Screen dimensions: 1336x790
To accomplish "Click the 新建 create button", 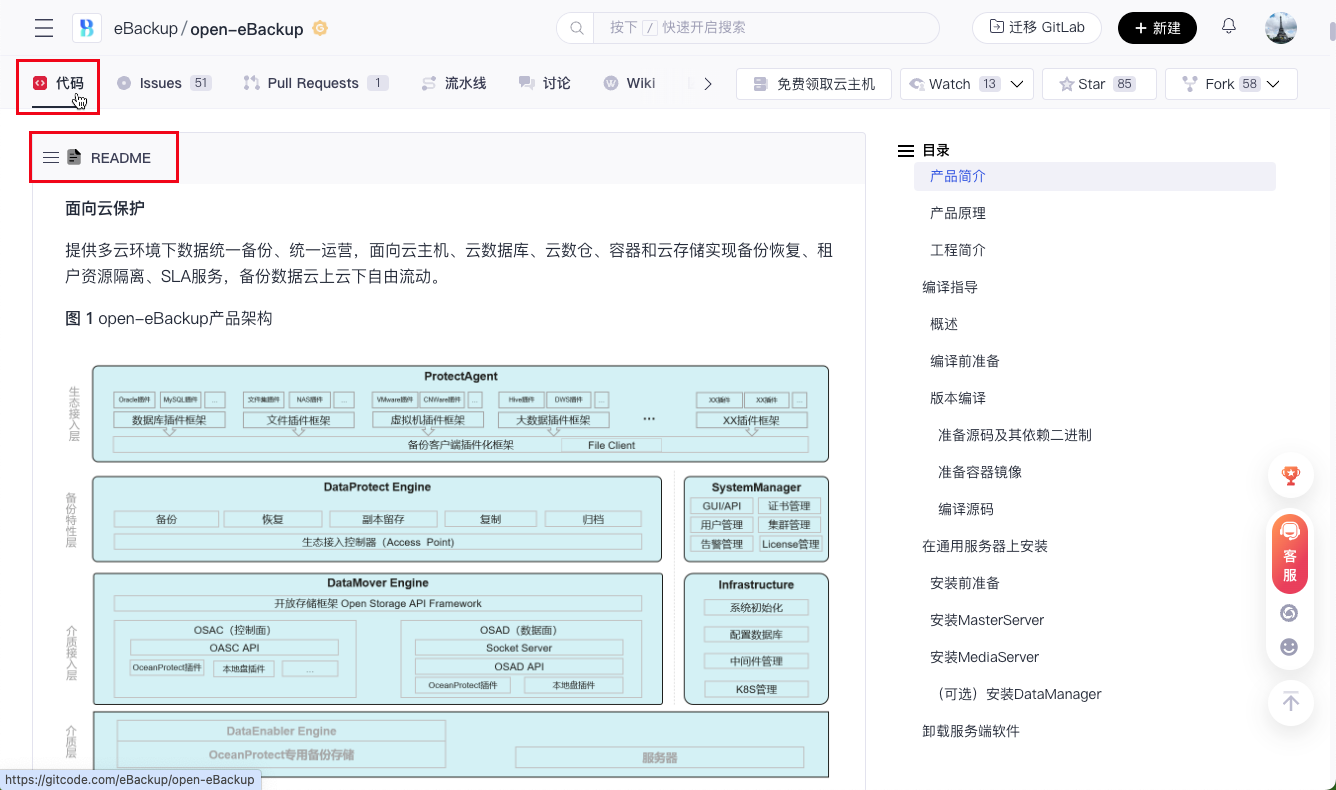I will click(x=1157, y=28).
